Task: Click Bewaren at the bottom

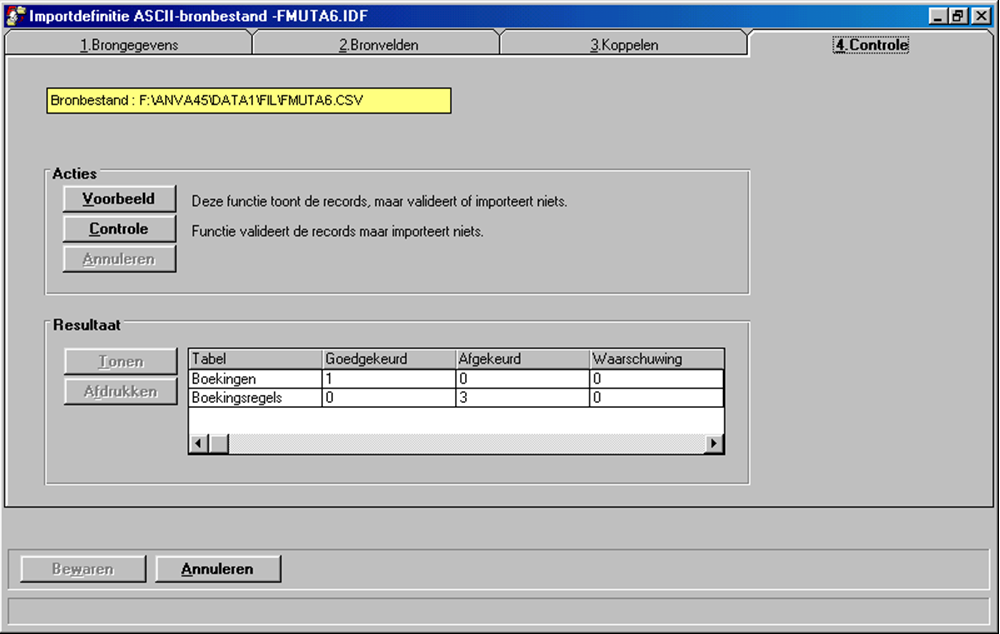Action: [x=80, y=568]
